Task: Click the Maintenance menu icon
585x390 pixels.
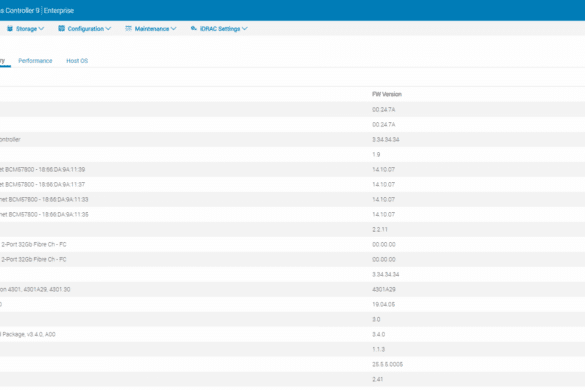Action: pyautogui.click(x=128, y=28)
